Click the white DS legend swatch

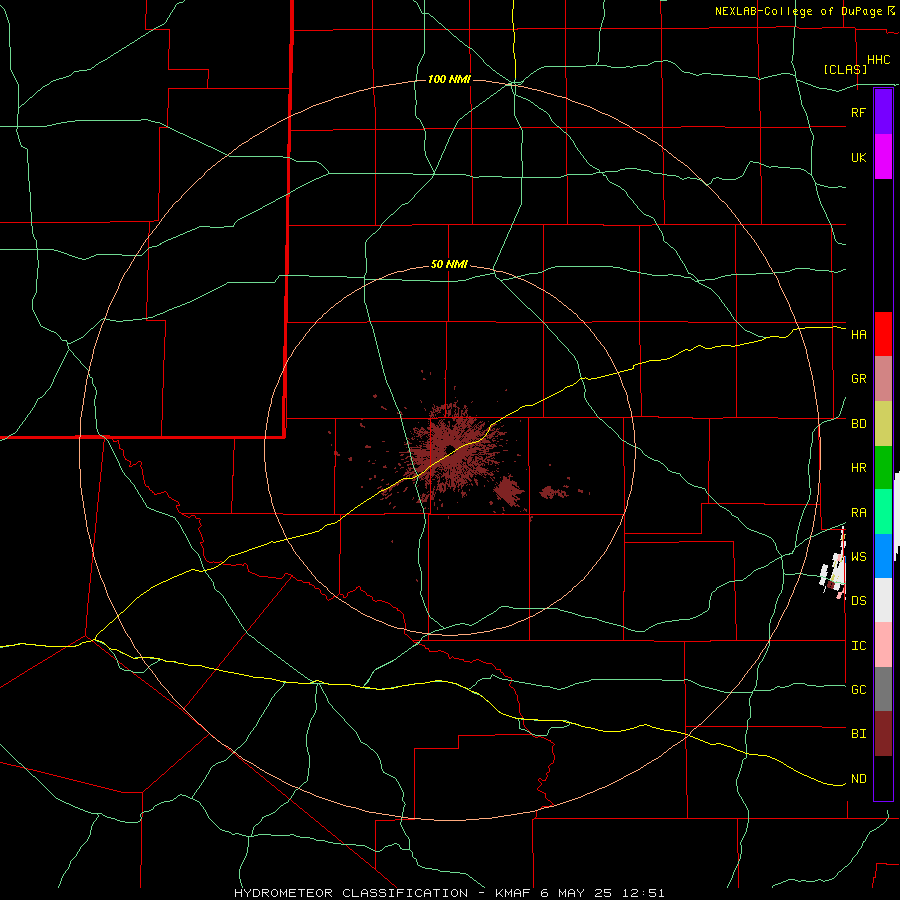(x=883, y=600)
